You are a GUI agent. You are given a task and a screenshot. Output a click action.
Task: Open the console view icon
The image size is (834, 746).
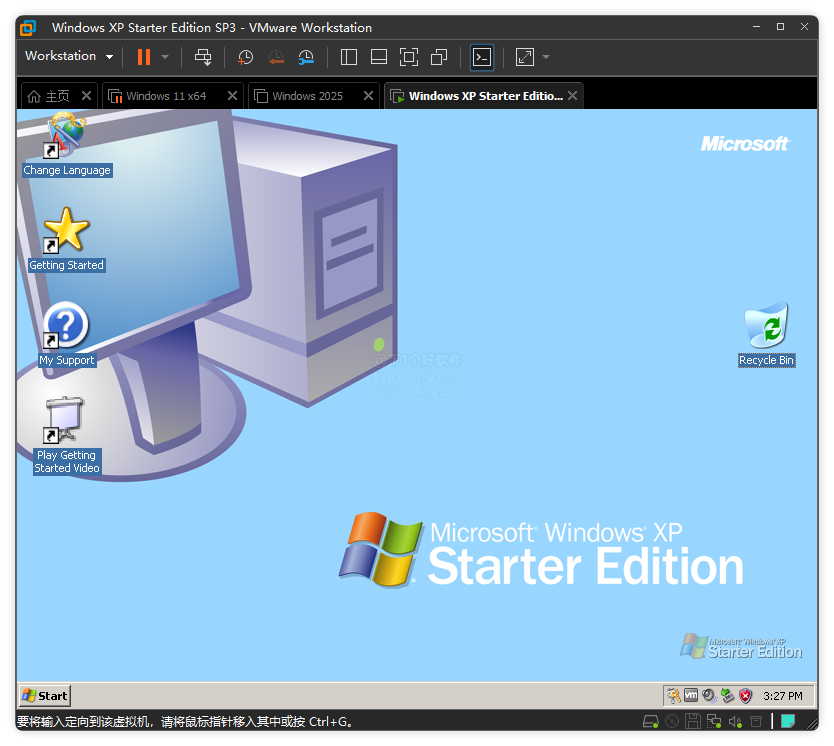pos(482,57)
